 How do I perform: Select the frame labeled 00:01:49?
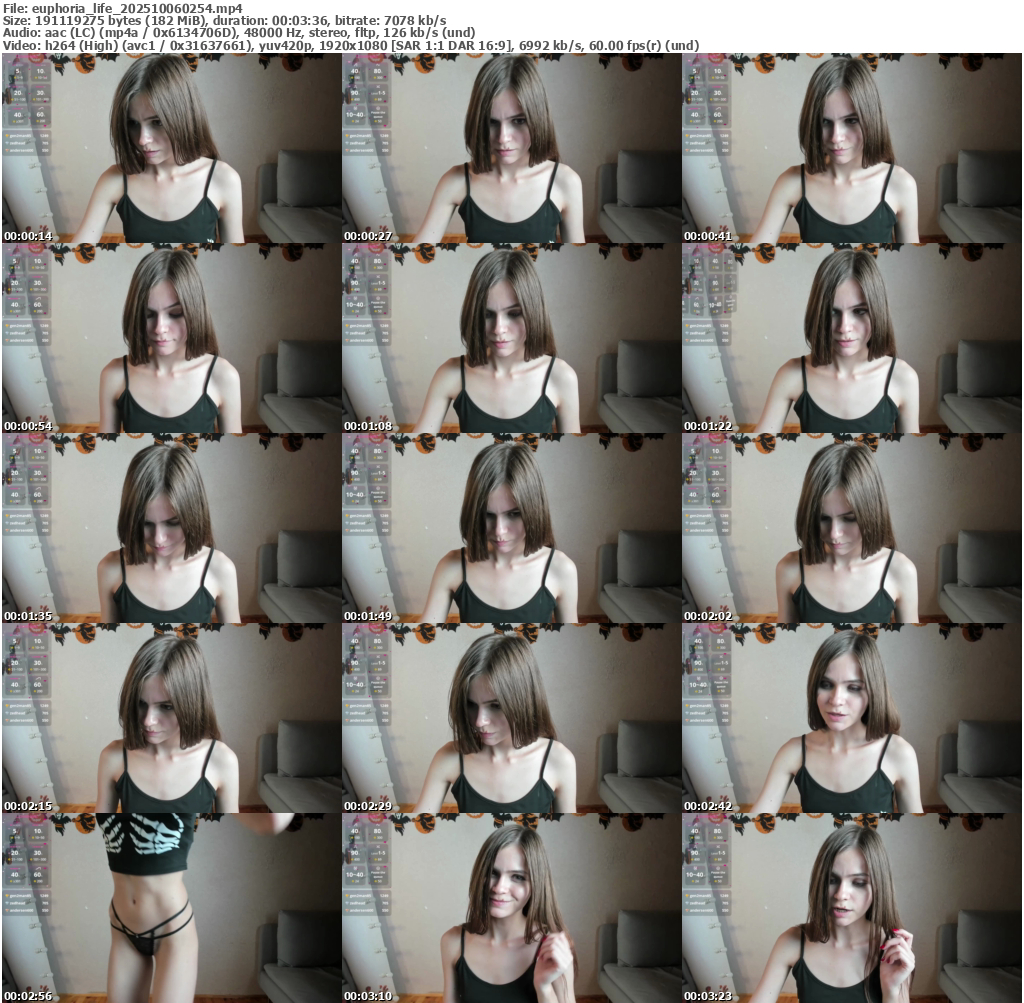[511, 528]
